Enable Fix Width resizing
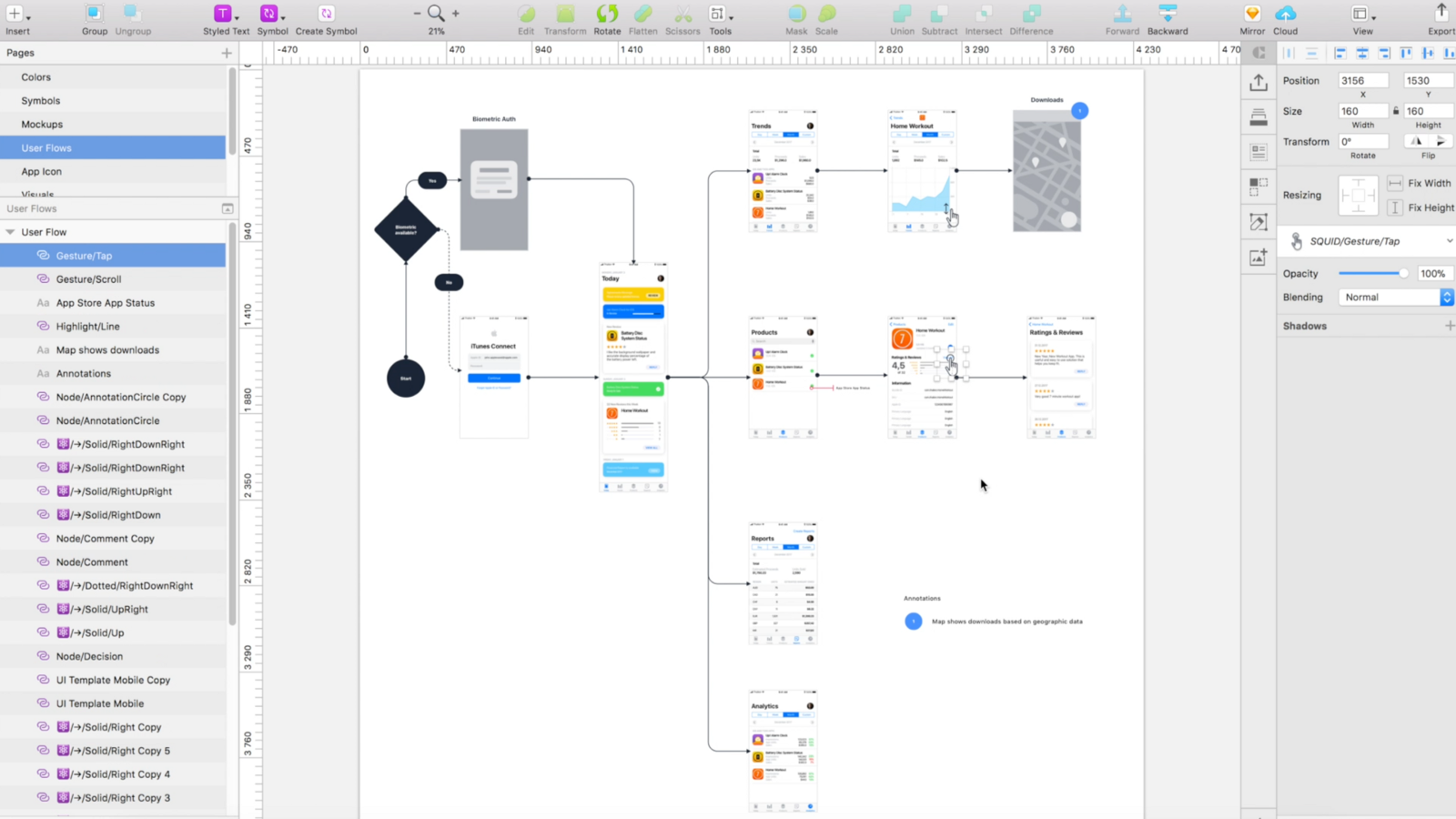This screenshot has width=1456, height=819. pyautogui.click(x=1395, y=183)
